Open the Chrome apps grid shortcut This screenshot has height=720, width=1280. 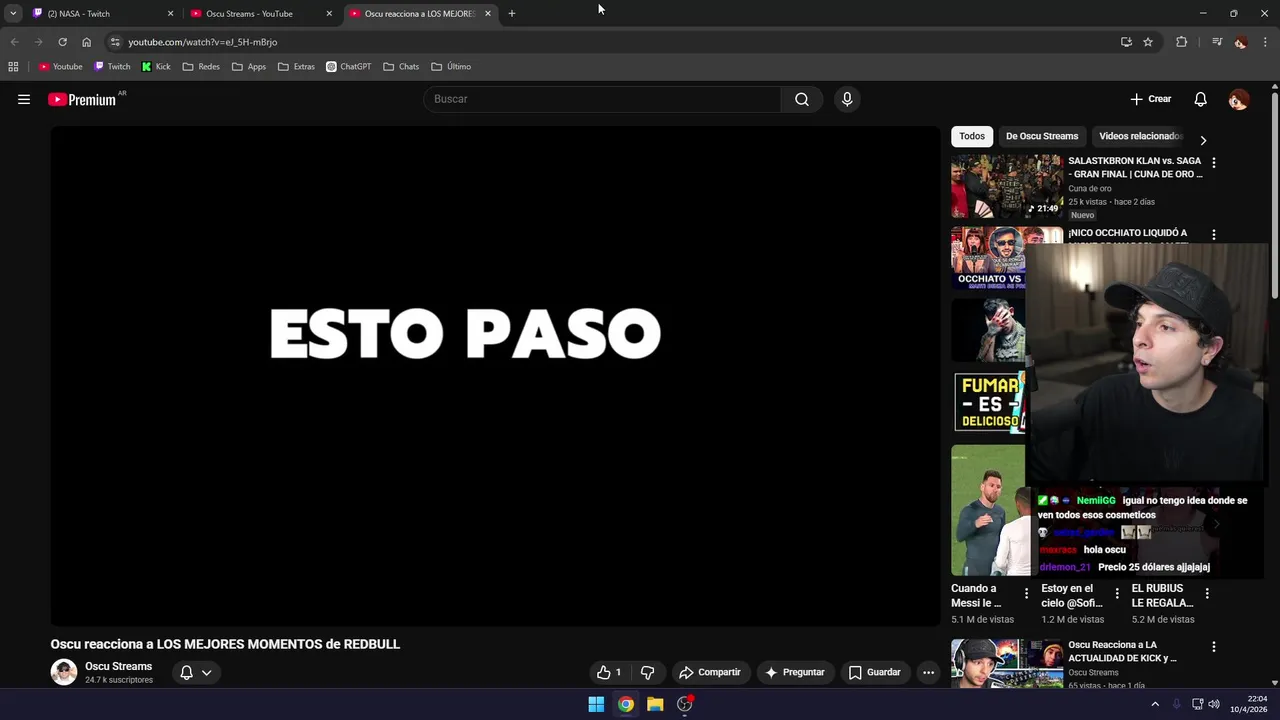[x=13, y=67]
